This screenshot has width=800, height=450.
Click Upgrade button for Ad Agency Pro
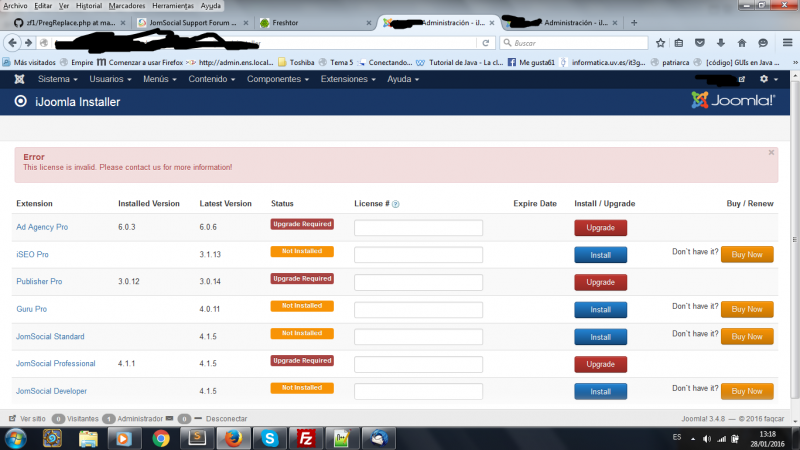601,228
